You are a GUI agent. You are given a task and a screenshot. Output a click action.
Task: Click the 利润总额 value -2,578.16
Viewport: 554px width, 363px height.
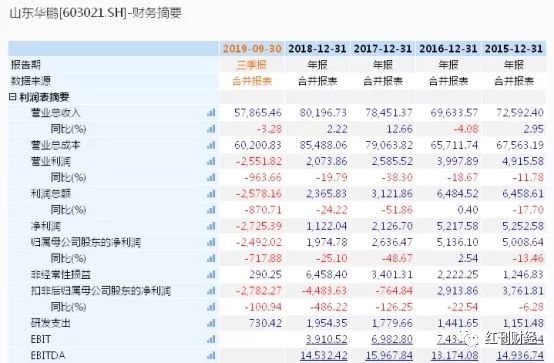[x=259, y=194]
